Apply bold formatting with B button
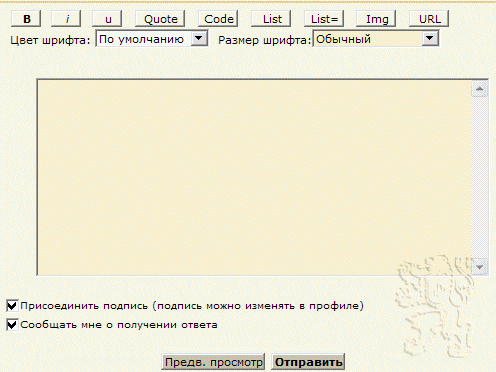This screenshot has height=372, width=496. coord(26,19)
